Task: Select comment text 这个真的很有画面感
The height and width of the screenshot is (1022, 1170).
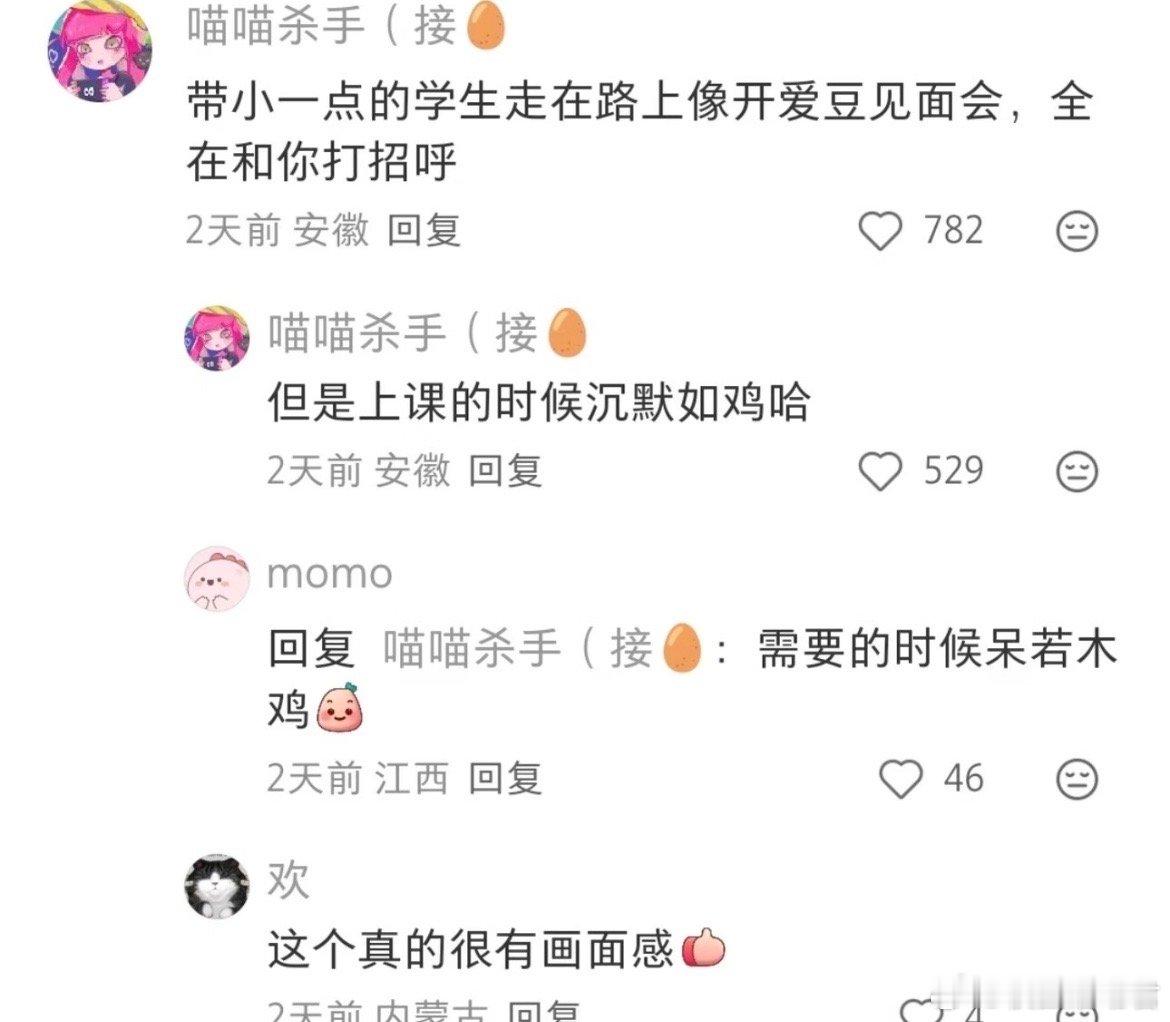Action: 471,950
